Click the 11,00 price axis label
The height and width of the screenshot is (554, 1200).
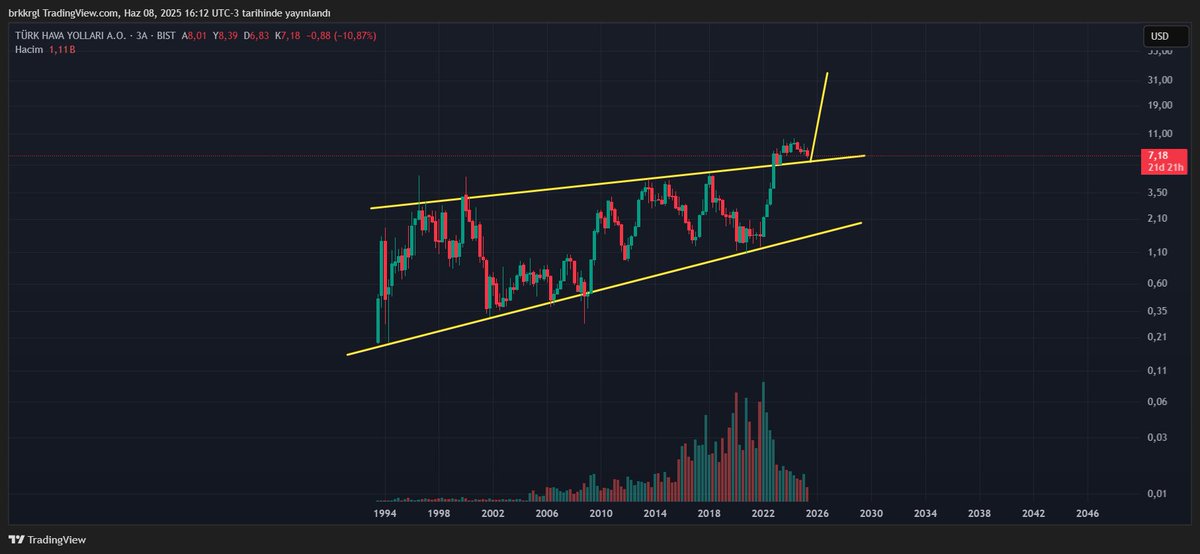pos(1160,134)
